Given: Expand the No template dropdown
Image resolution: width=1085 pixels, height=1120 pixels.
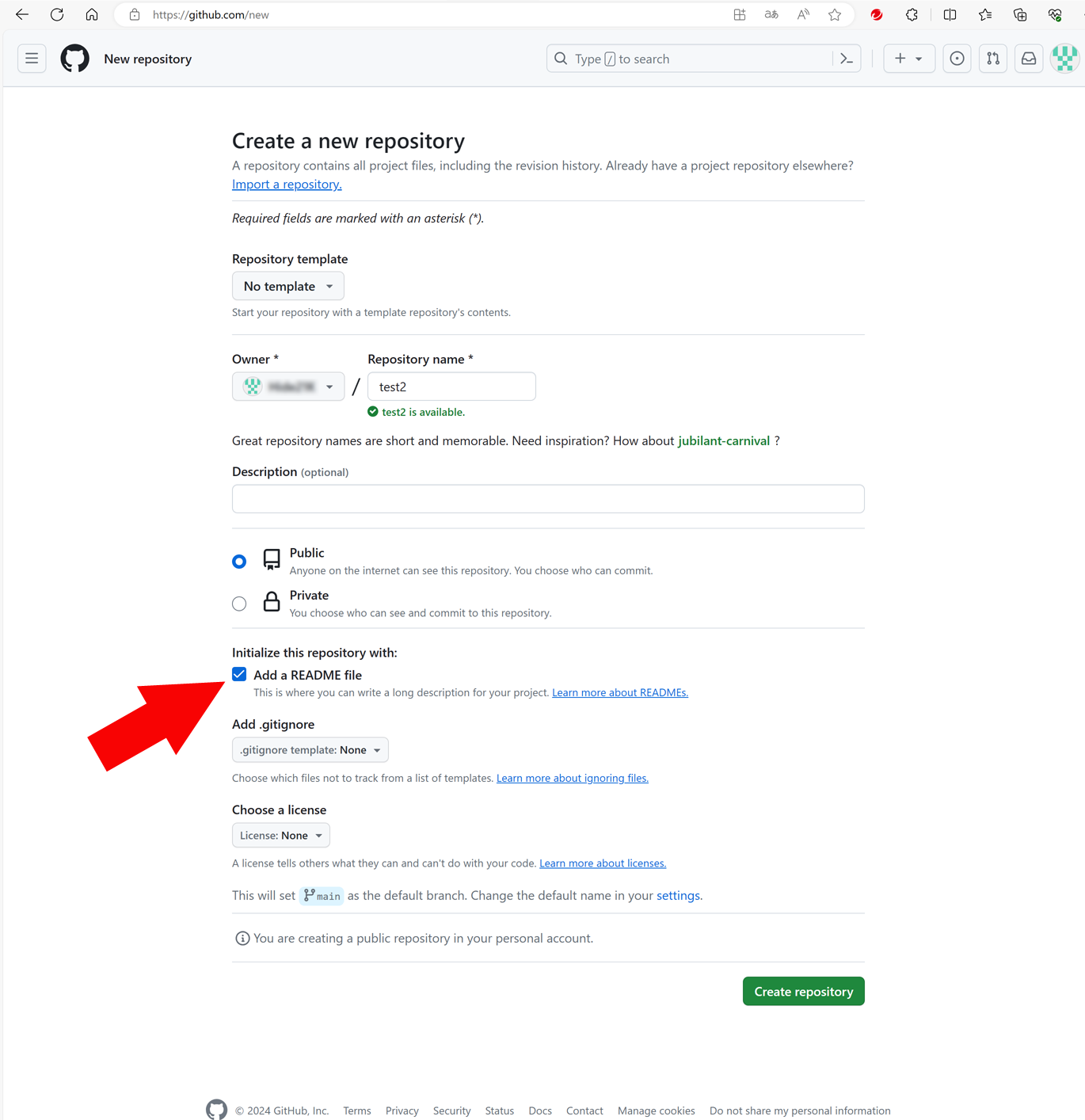Looking at the screenshot, I should (287, 286).
